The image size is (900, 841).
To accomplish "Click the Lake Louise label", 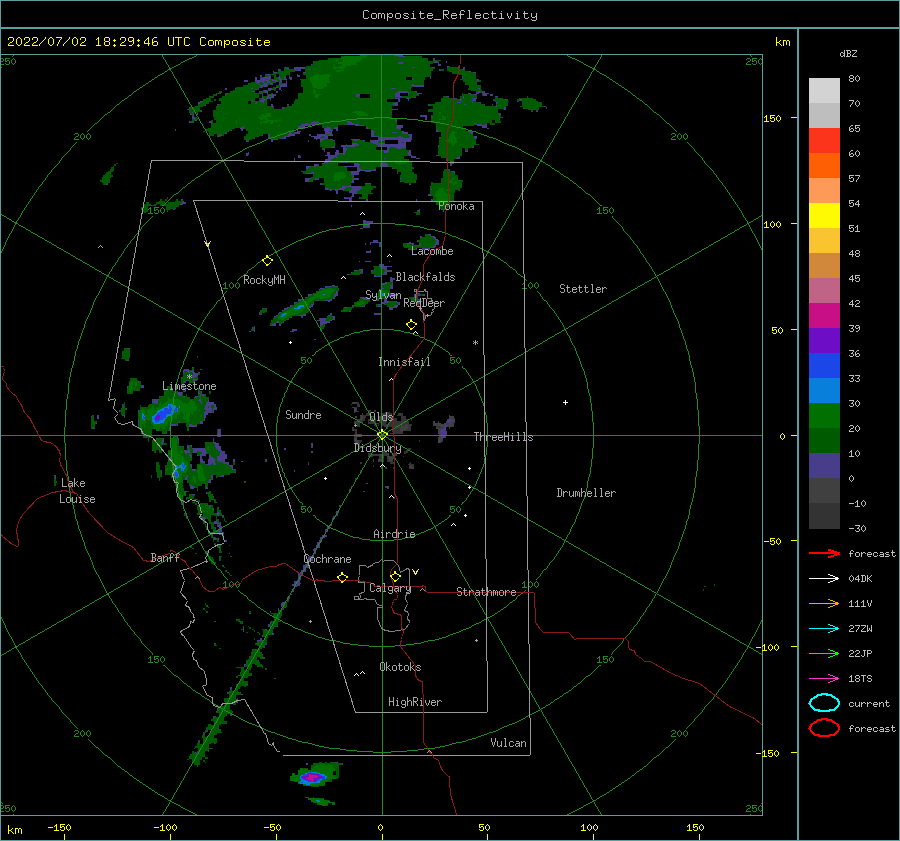I will point(77,491).
